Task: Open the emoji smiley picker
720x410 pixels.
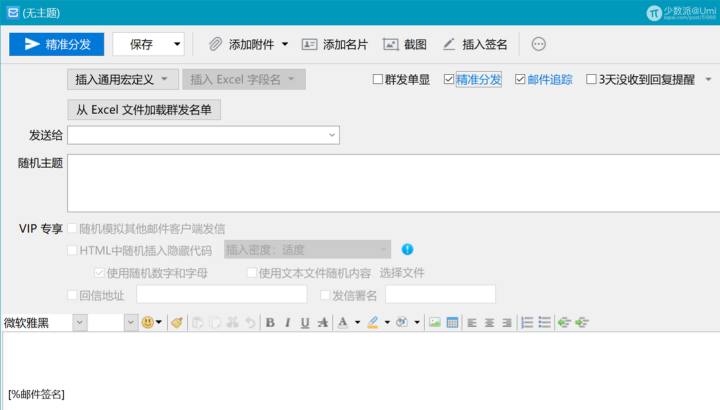Action: pyautogui.click(x=148, y=322)
